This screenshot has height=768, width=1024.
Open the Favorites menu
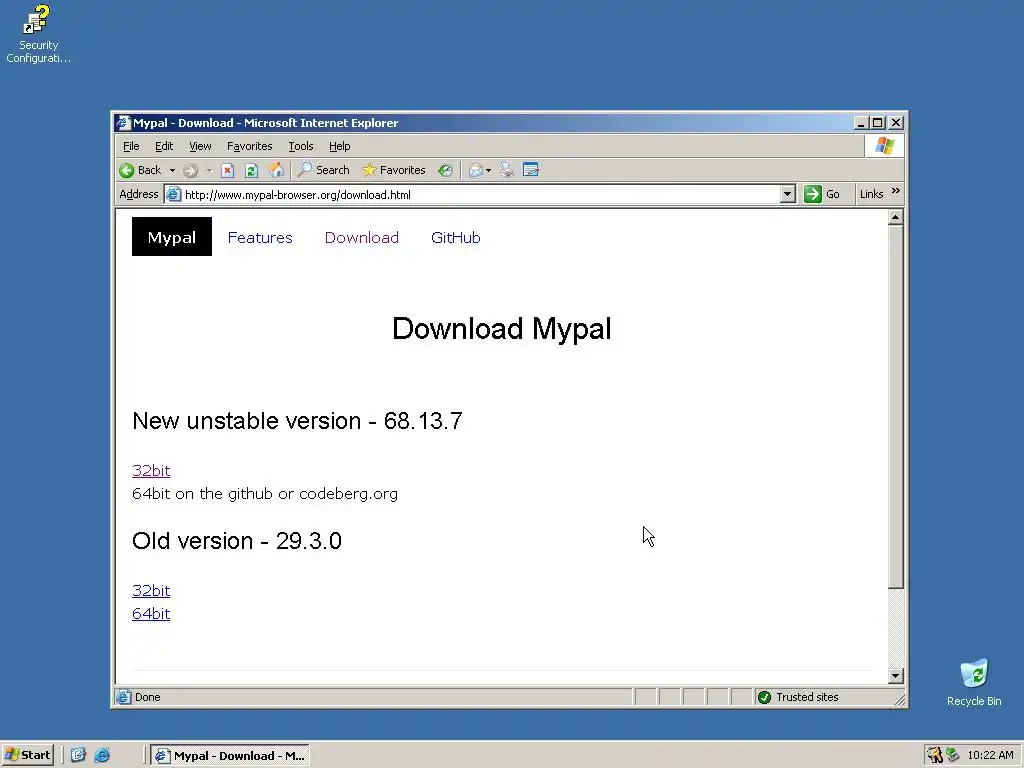(249, 146)
